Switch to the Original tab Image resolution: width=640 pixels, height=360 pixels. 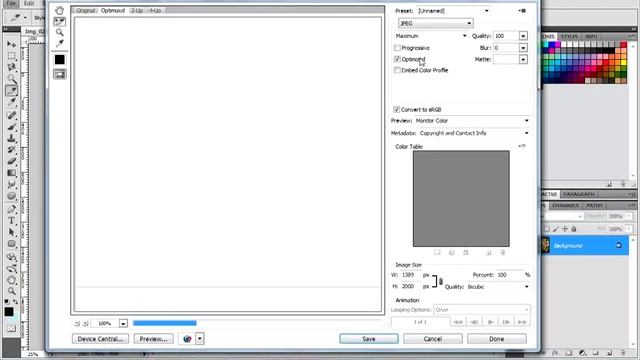[86, 11]
